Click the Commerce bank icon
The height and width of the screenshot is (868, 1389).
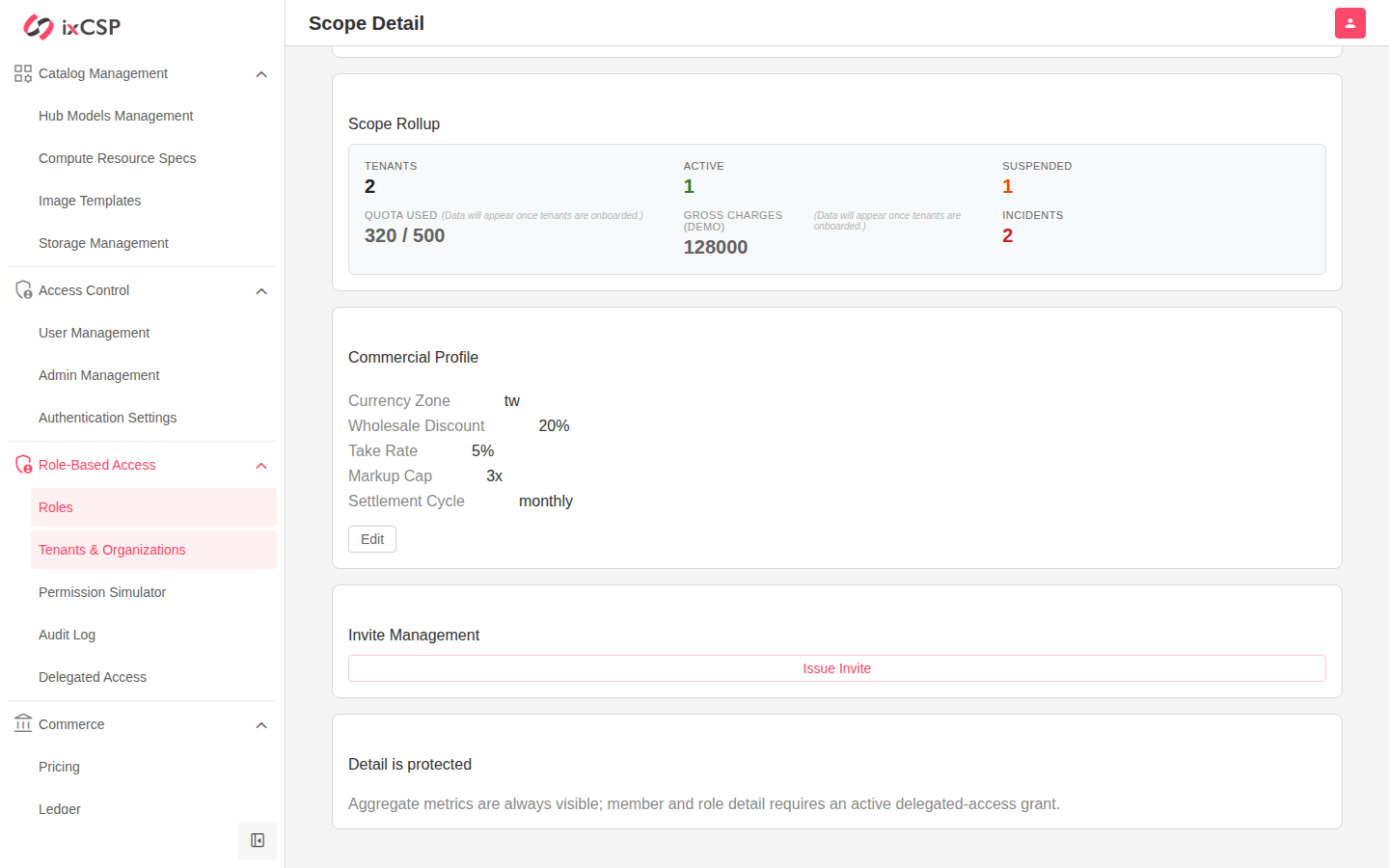tap(23, 724)
